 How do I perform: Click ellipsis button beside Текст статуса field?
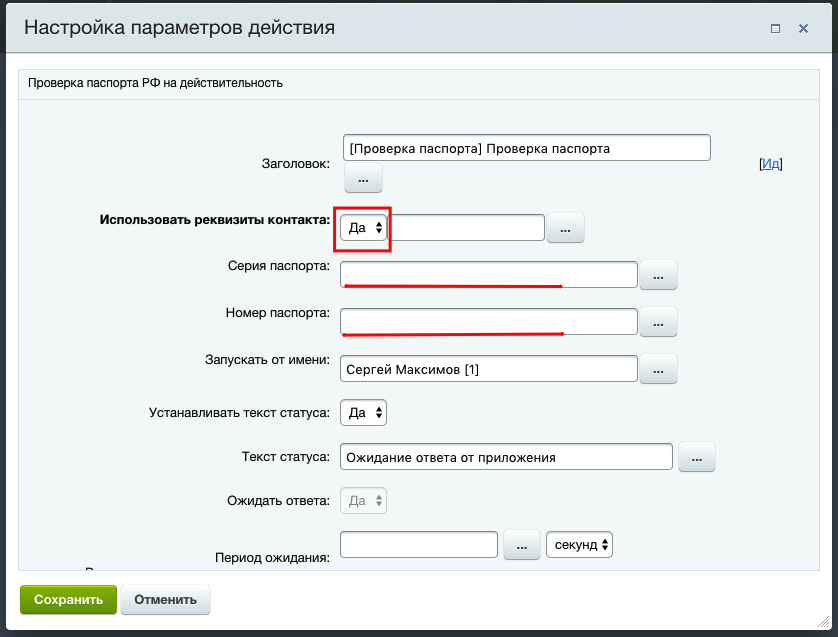(x=697, y=457)
